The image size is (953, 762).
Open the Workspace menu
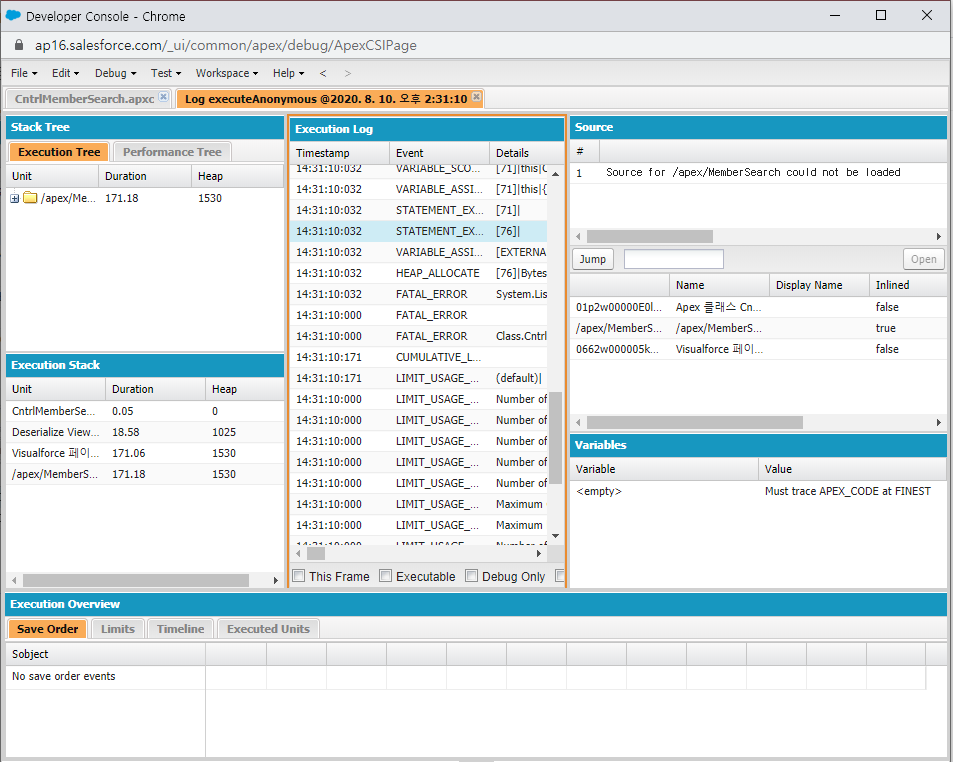pyautogui.click(x=227, y=73)
